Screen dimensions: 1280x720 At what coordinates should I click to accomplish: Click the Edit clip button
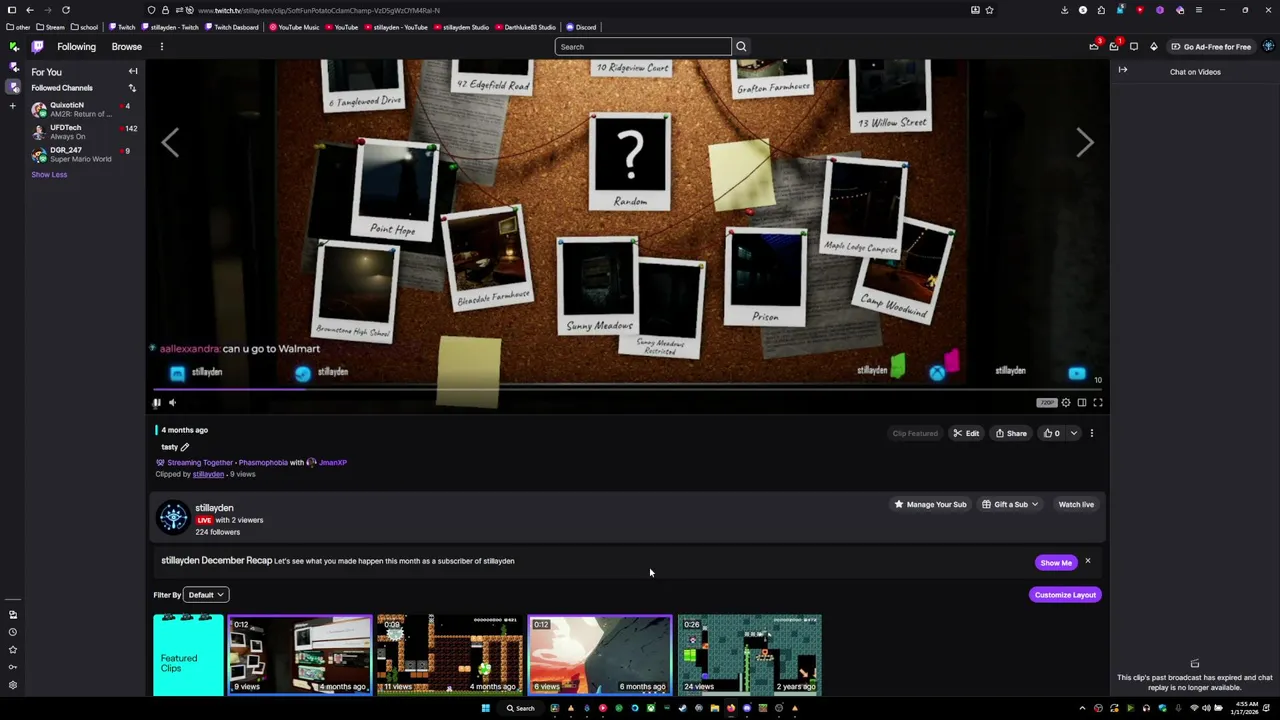pyautogui.click(x=966, y=433)
